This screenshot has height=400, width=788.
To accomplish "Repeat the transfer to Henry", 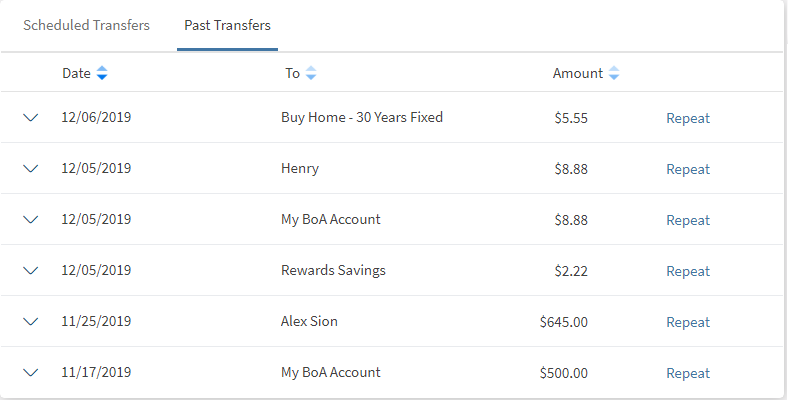I will point(688,169).
